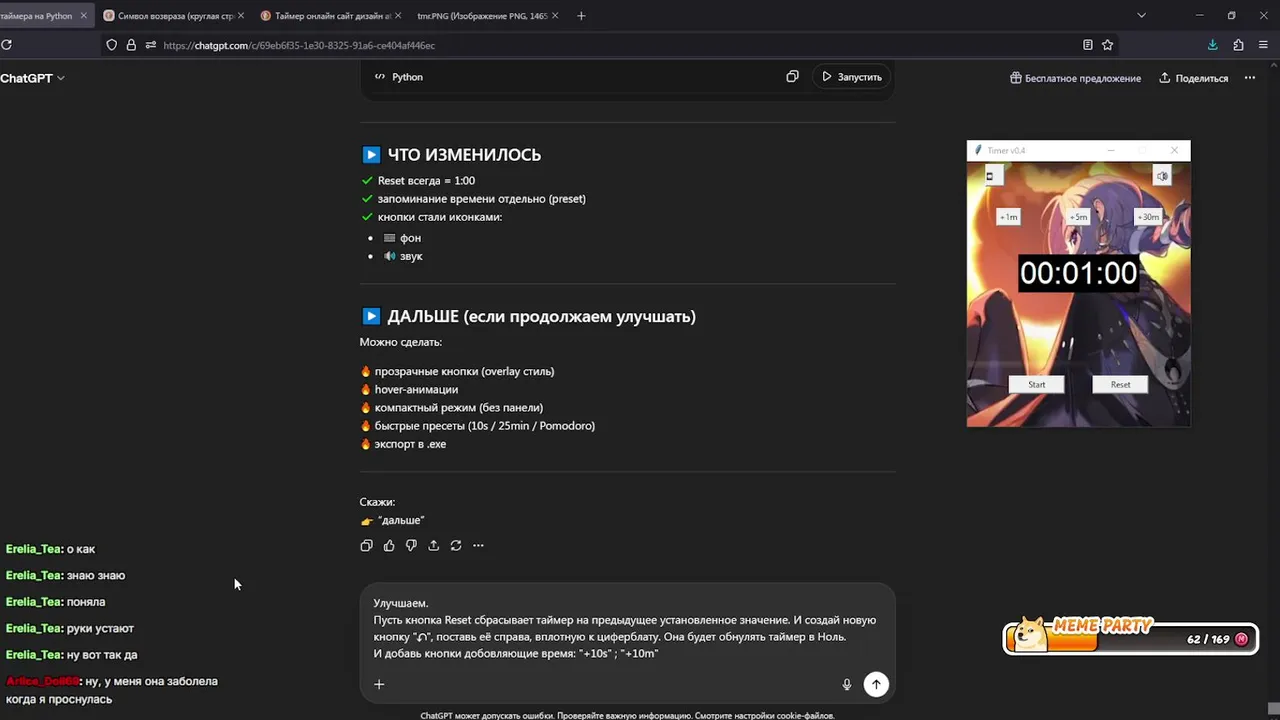Open site permissions icon in address bar

coord(150,45)
